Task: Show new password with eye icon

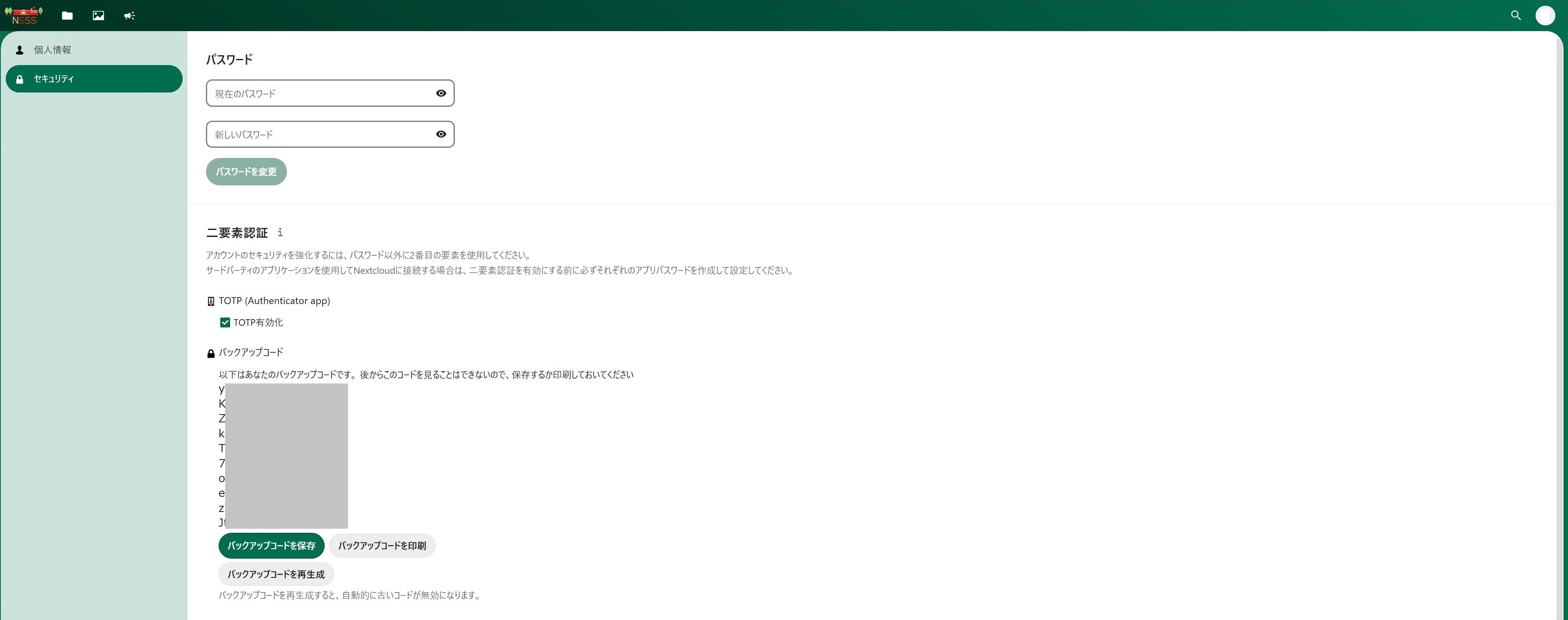Action: [441, 134]
